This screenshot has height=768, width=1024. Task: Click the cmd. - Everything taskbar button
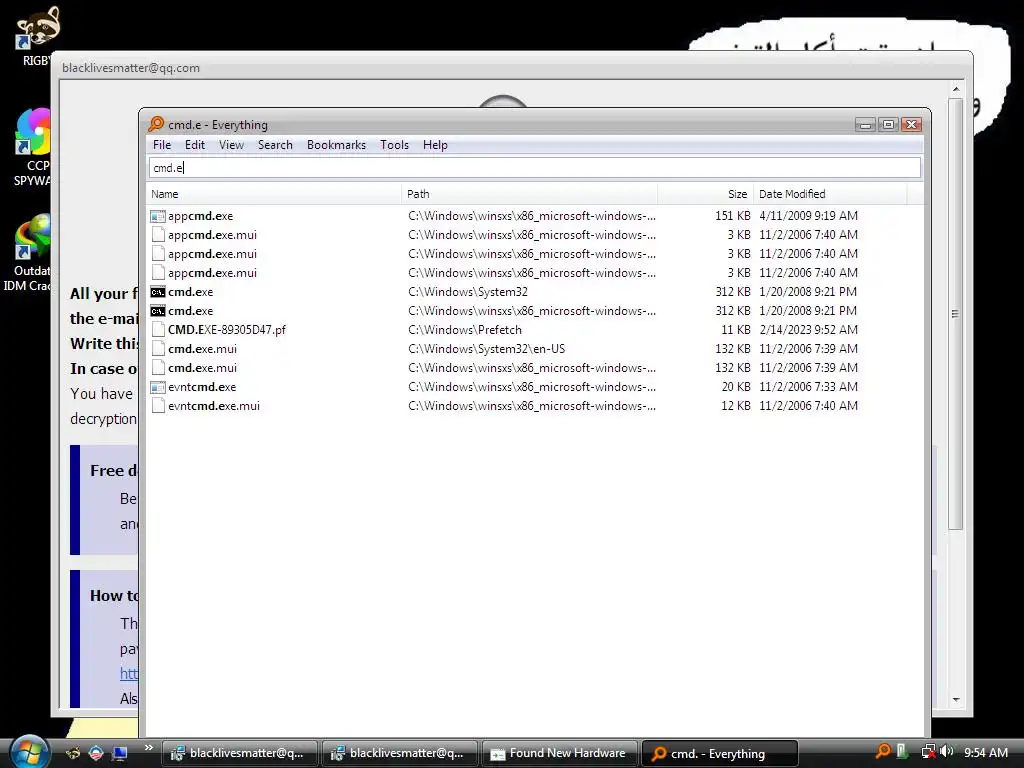coord(720,753)
